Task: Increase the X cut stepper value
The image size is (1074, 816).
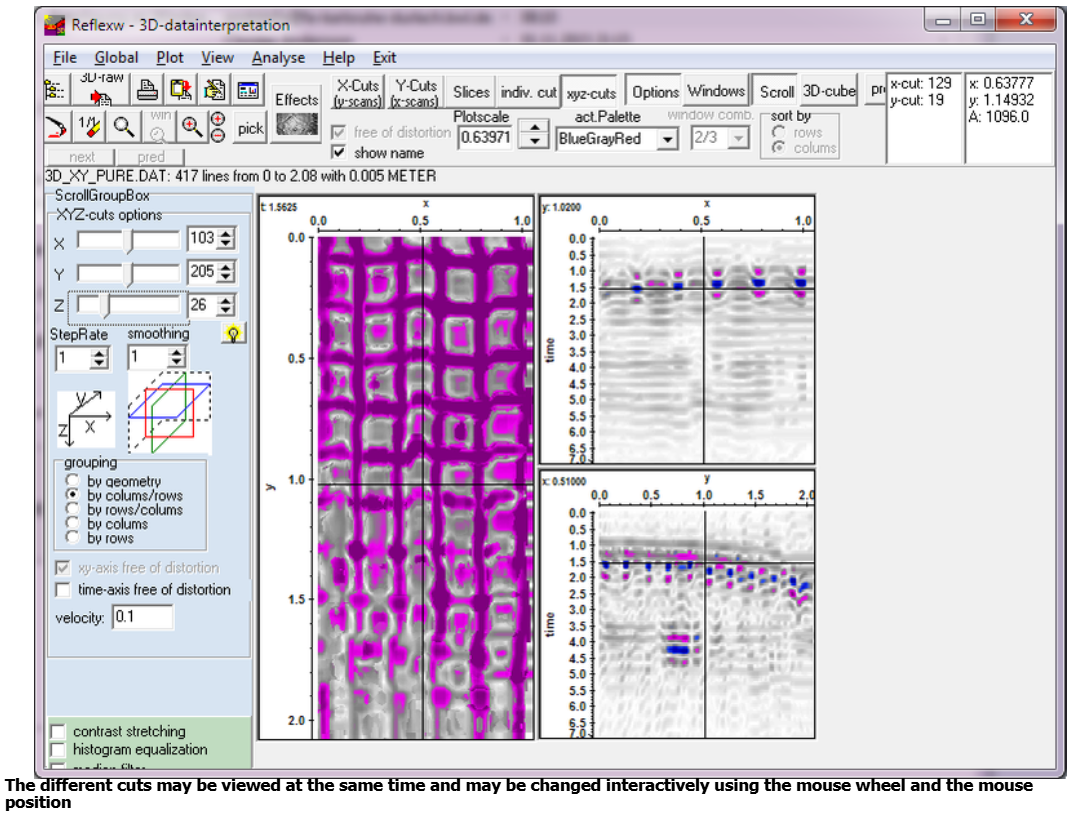Action: point(228,233)
